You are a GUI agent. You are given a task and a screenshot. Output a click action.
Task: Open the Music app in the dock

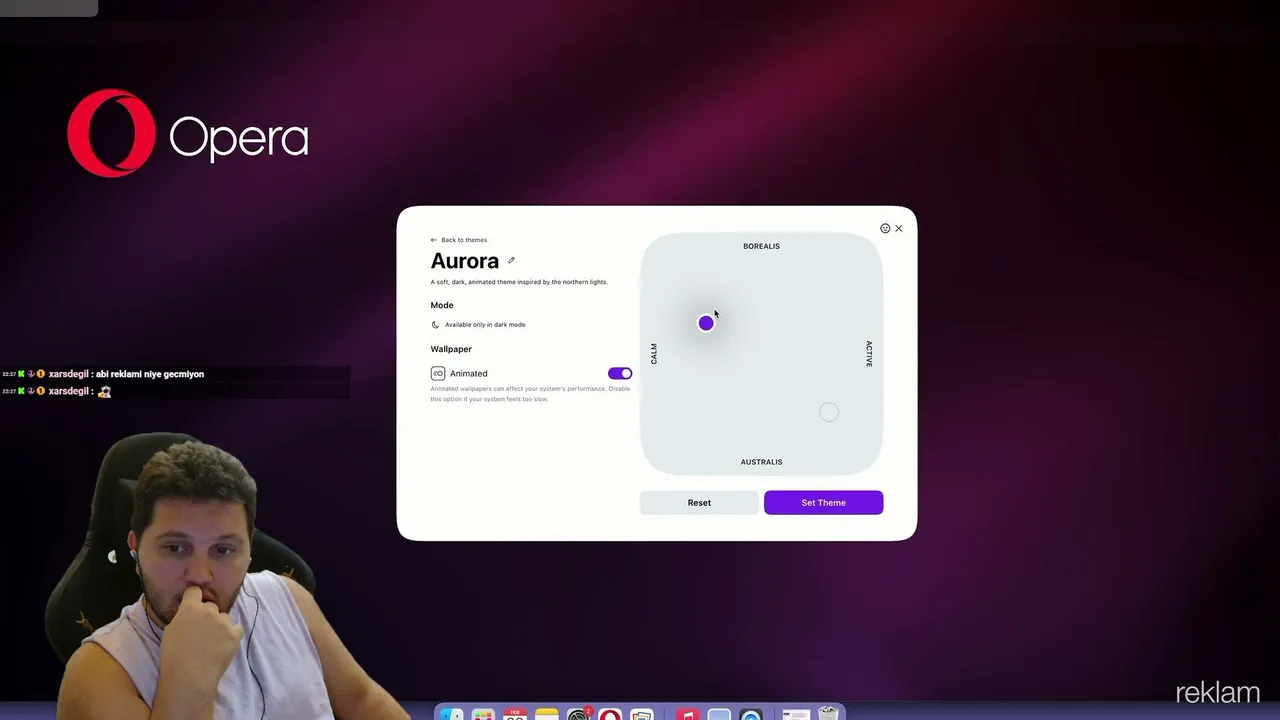687,714
